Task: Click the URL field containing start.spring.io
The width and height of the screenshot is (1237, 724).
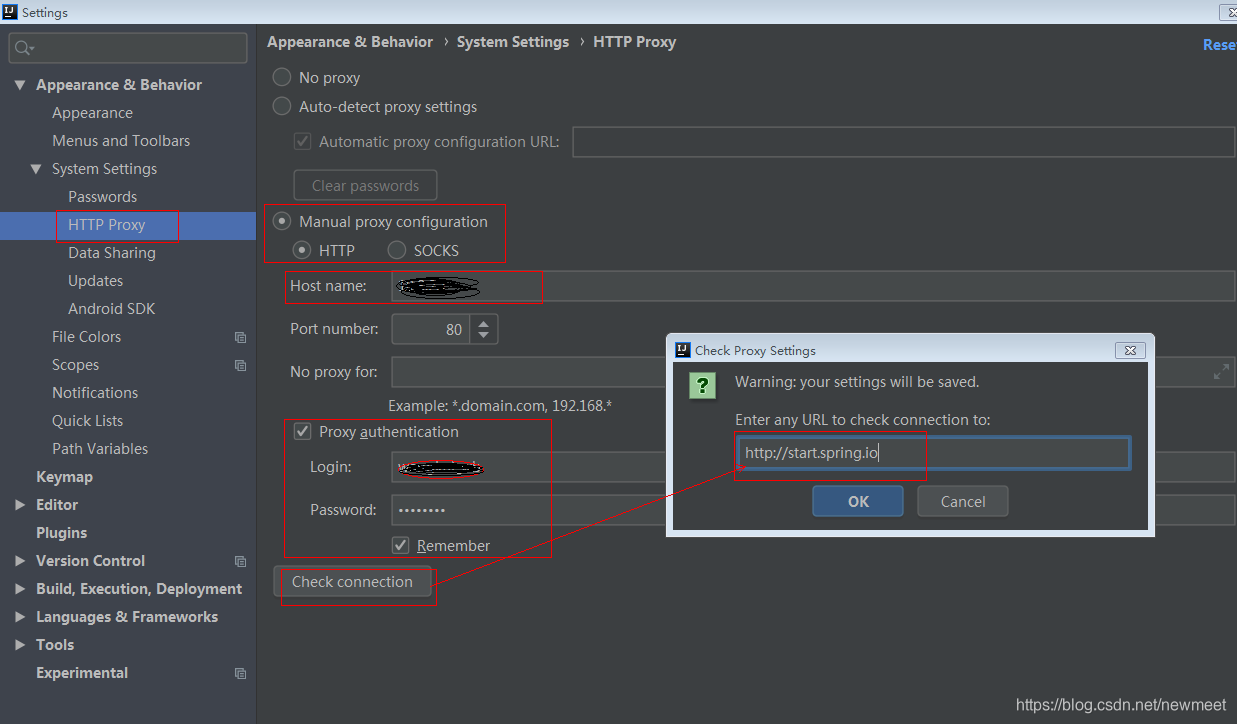Action: [933, 453]
